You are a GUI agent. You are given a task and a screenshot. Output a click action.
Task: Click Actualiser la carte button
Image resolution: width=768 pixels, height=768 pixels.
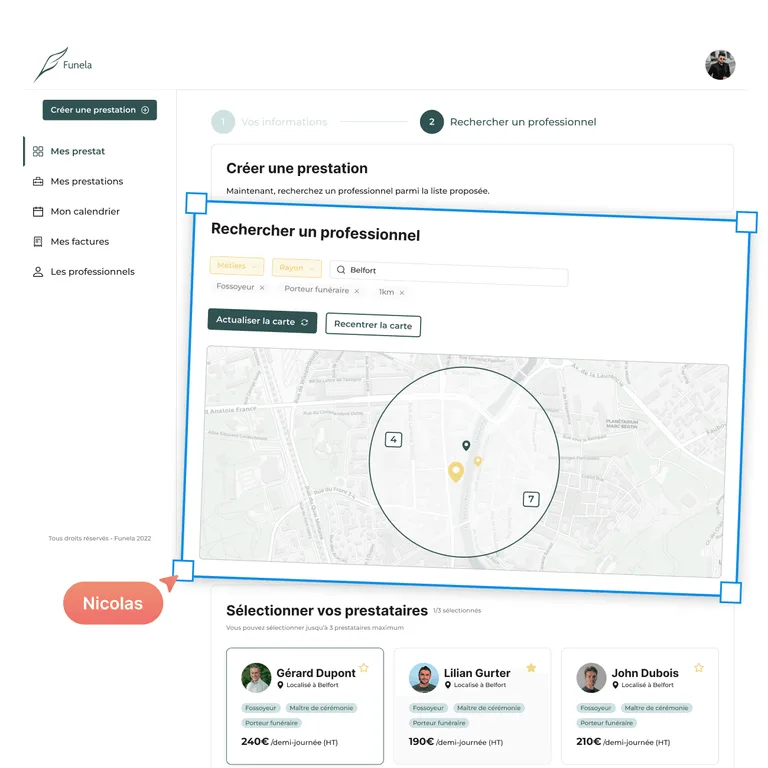(262, 321)
